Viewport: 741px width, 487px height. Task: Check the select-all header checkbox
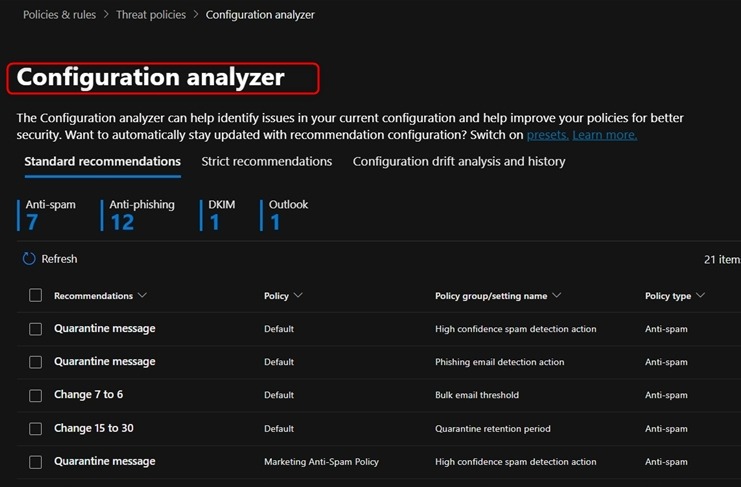(x=36, y=295)
